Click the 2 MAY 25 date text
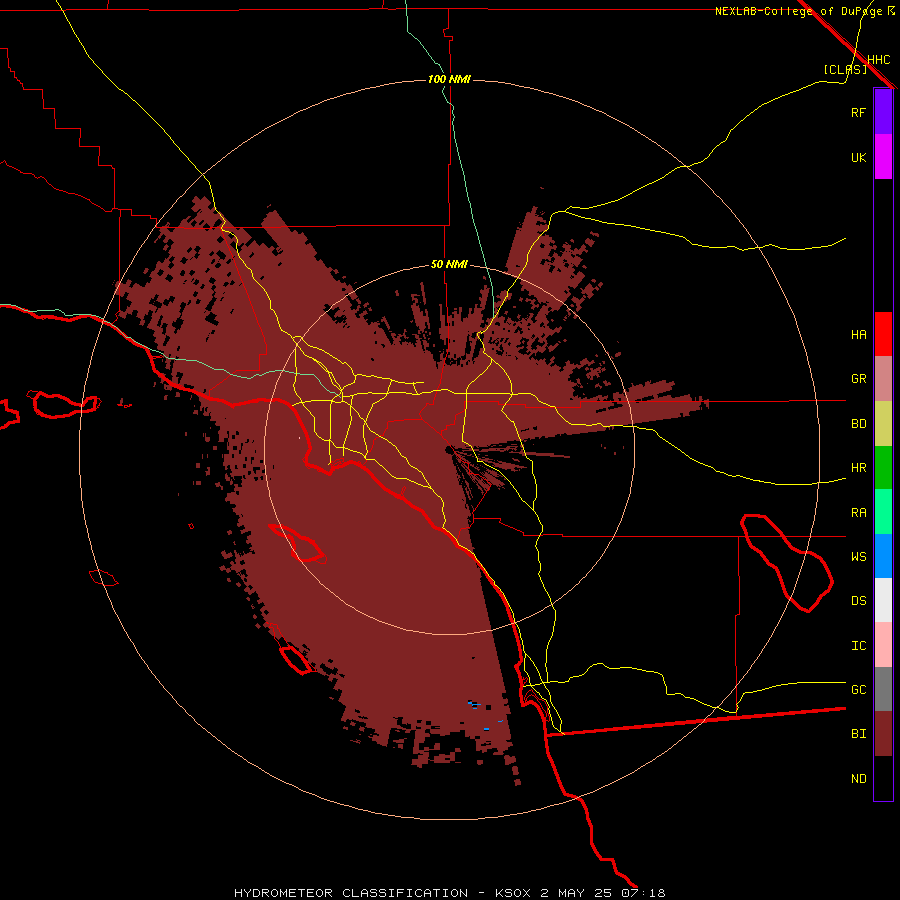The height and width of the screenshot is (900, 900). pyautogui.click(x=577, y=893)
